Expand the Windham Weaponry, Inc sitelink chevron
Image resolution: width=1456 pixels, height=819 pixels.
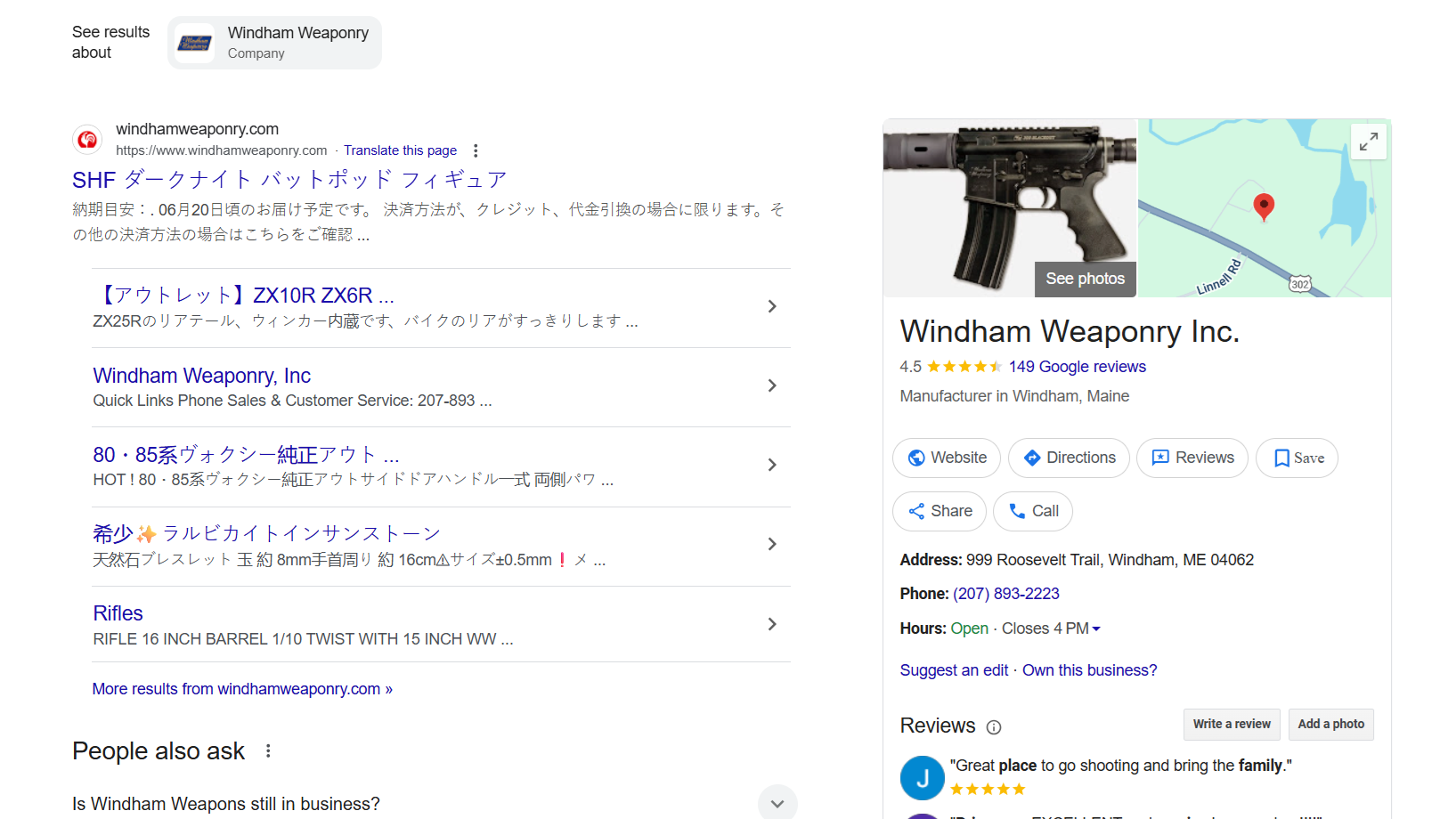coord(772,385)
